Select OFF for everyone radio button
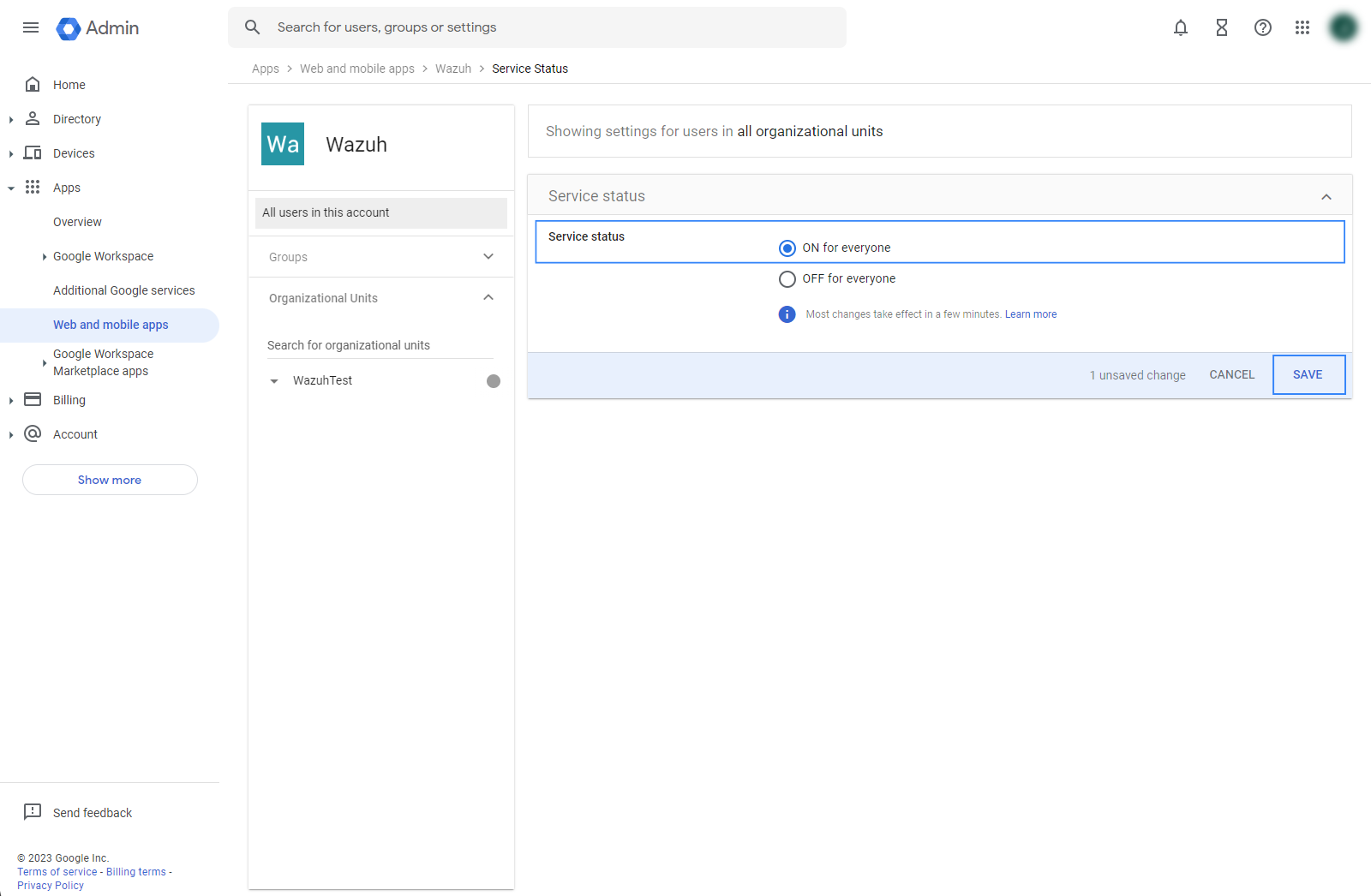 coord(787,279)
